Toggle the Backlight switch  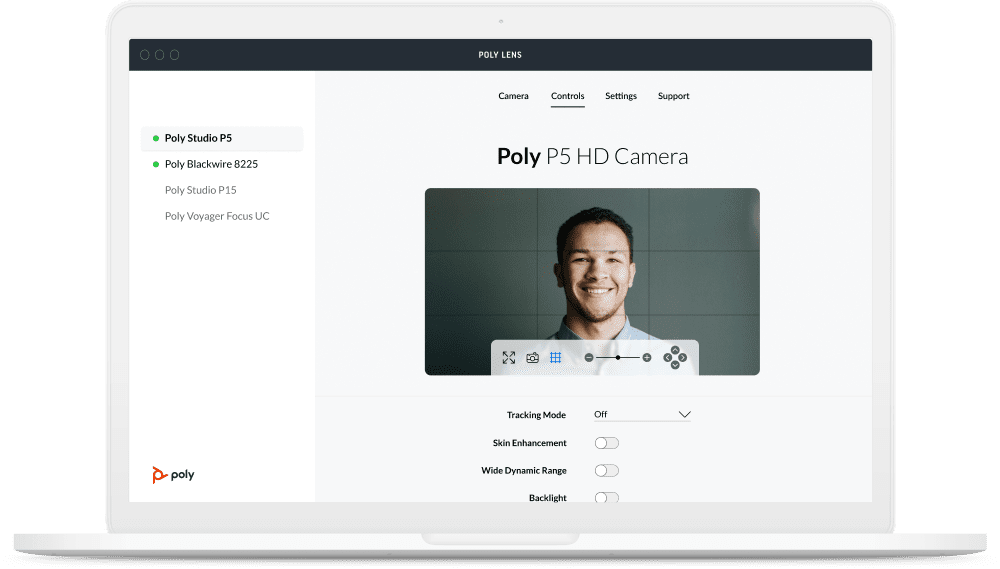[x=607, y=497]
